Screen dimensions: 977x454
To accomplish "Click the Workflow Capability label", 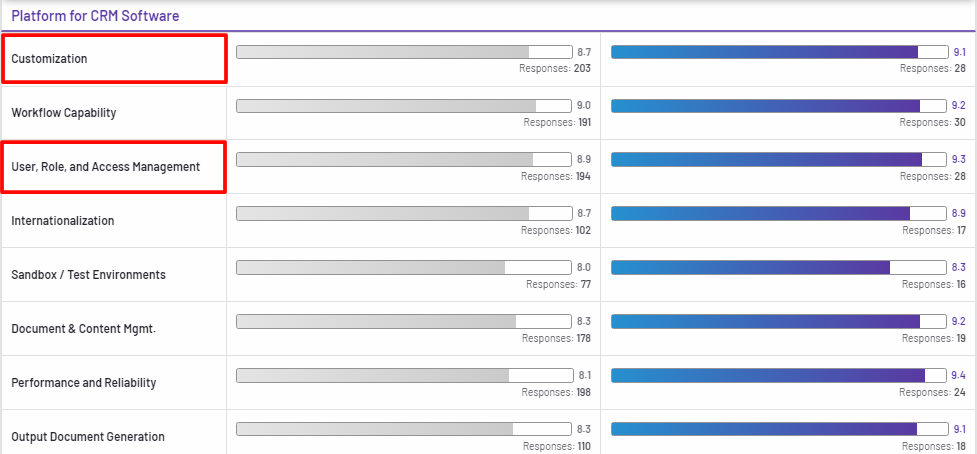I will [64, 113].
